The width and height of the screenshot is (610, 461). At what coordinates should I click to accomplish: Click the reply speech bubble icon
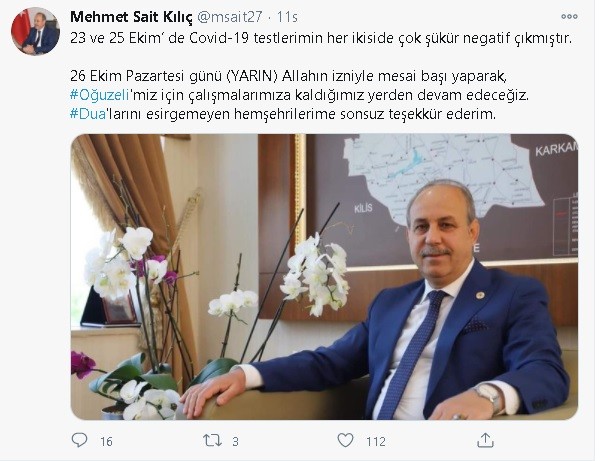click(79, 440)
